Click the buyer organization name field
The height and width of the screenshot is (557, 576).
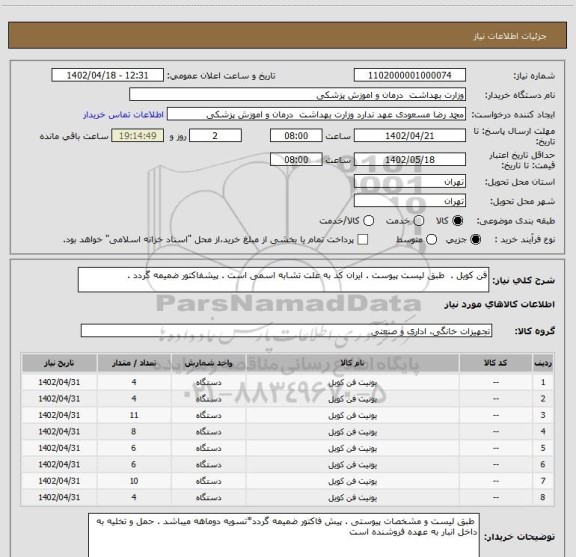click(298, 95)
